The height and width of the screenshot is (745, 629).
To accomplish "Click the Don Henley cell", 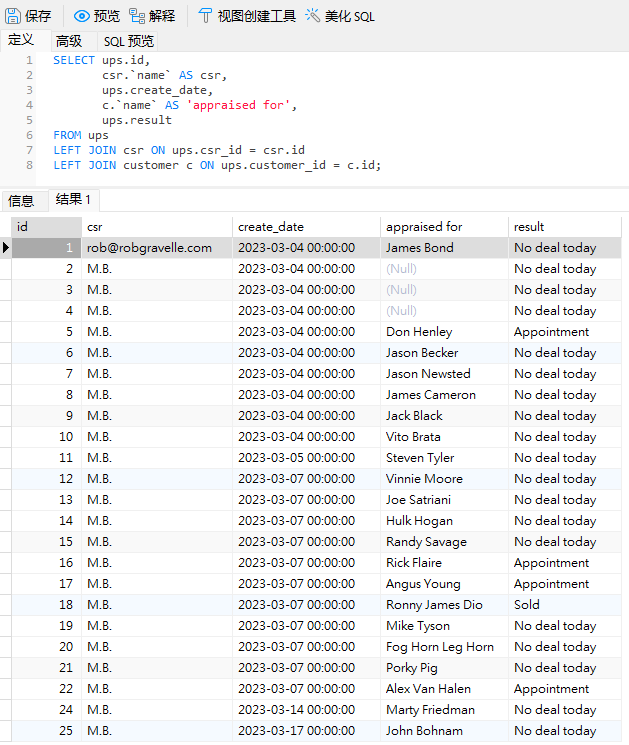I will point(444,332).
